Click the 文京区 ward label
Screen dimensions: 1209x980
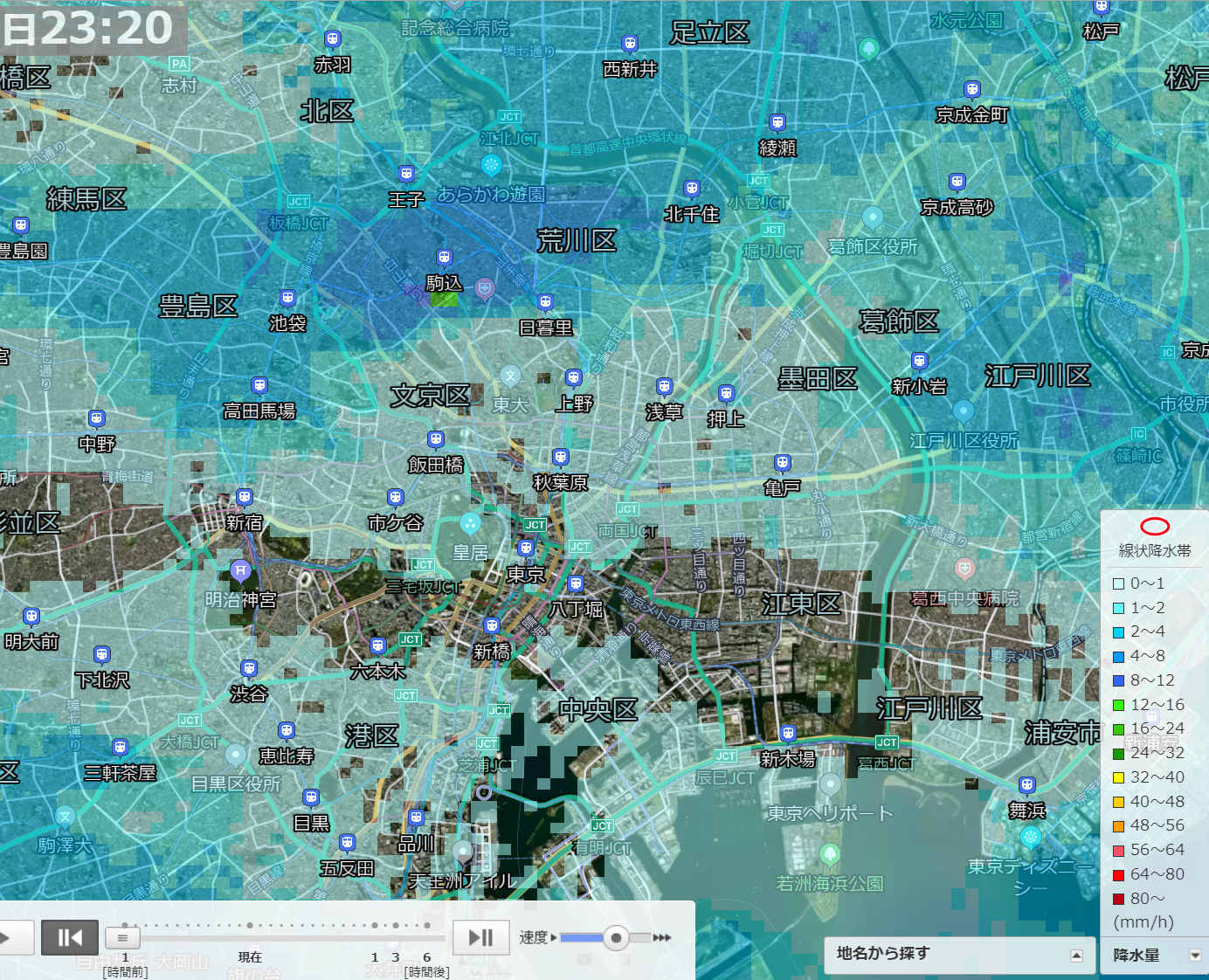pos(431,396)
